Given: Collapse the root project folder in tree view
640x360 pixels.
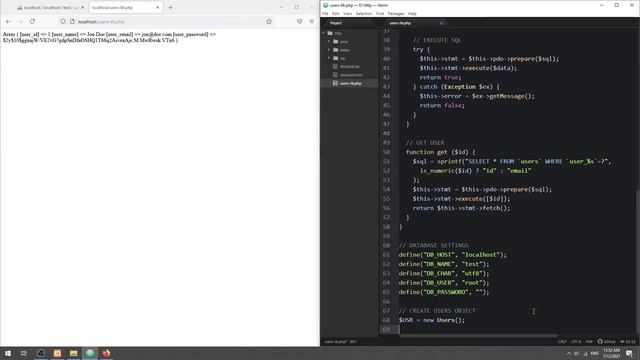Looking at the screenshot, I should 324,33.
